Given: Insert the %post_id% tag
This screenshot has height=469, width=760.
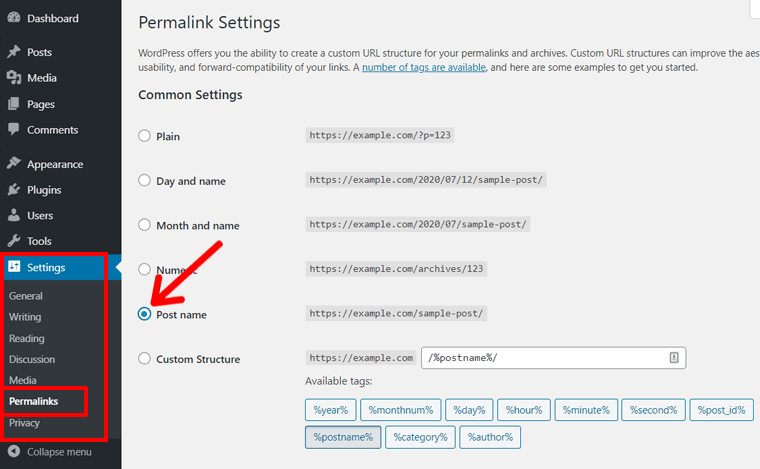Looking at the screenshot, I should [x=721, y=410].
